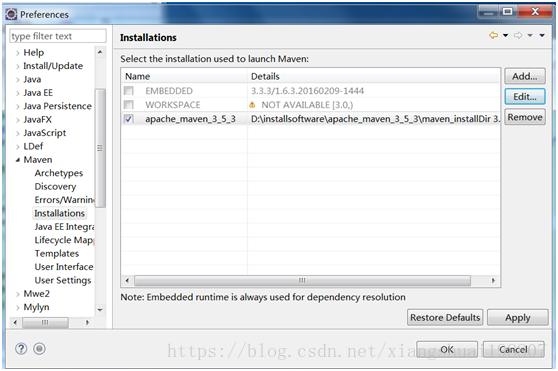Click the Name column header
This screenshot has width=558, height=371.
pyautogui.click(x=184, y=76)
